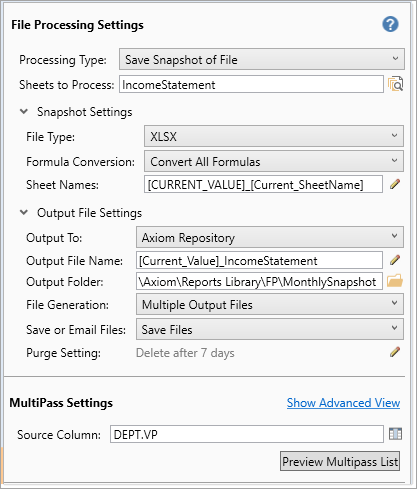This screenshot has width=417, height=489.
Task: Open the File Generation dropdown
Action: pos(270,304)
